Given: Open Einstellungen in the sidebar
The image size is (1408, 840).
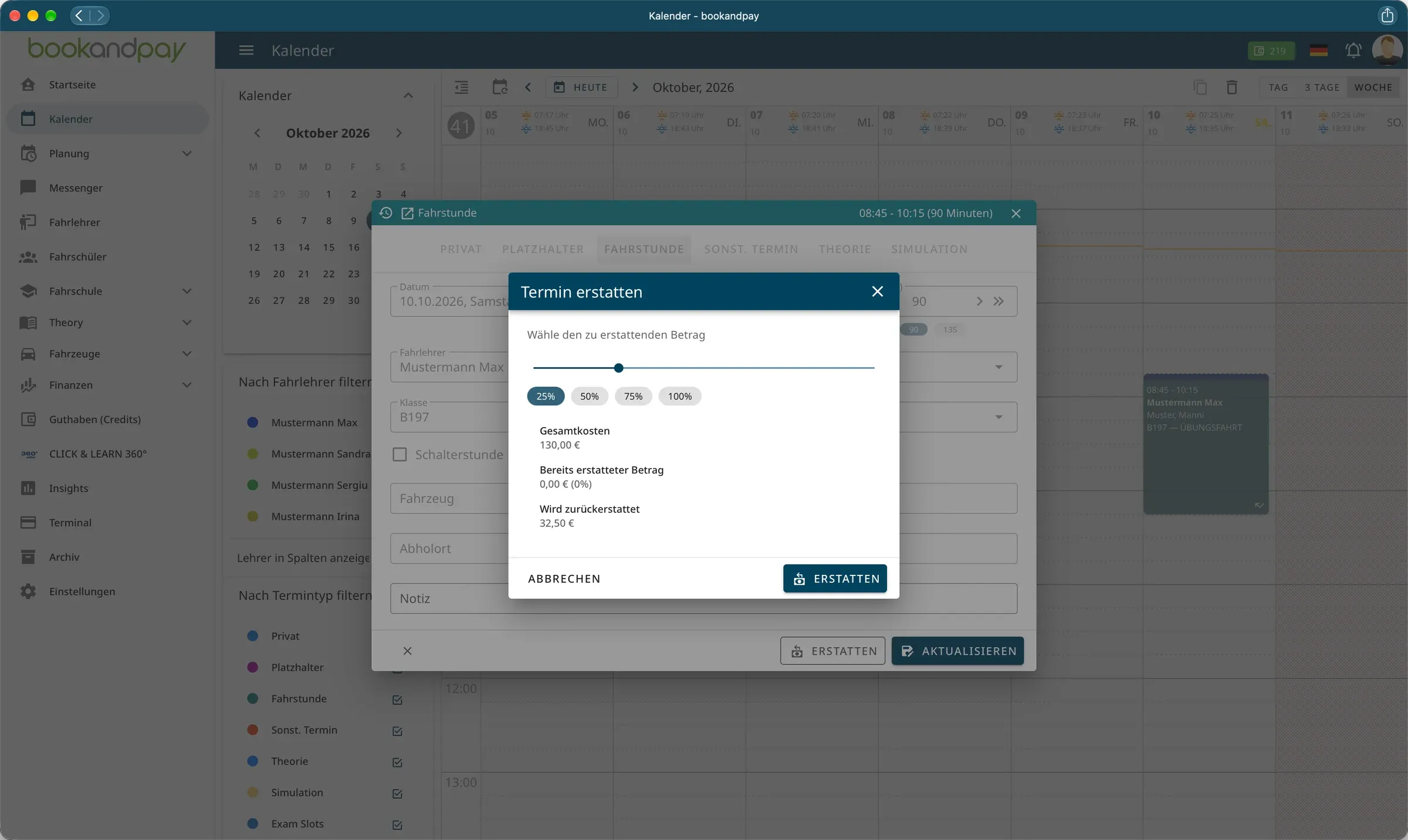Looking at the screenshot, I should click(108, 591).
